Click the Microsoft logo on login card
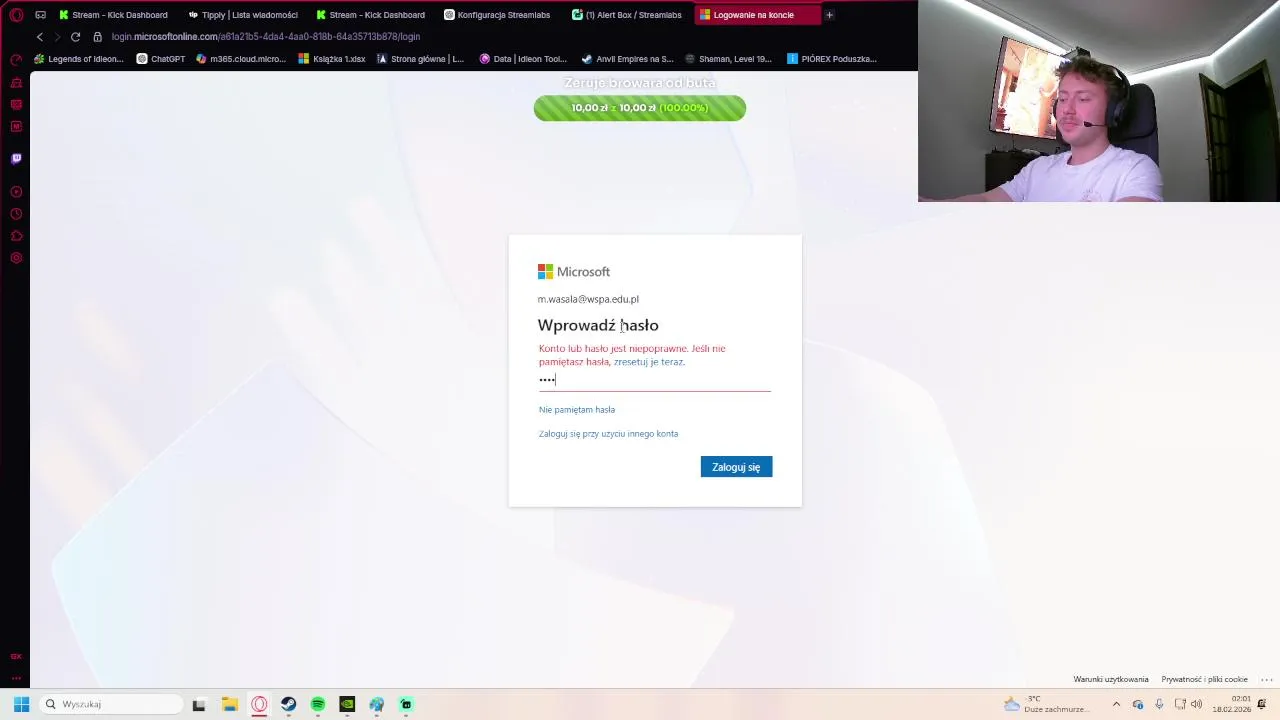 tap(574, 272)
